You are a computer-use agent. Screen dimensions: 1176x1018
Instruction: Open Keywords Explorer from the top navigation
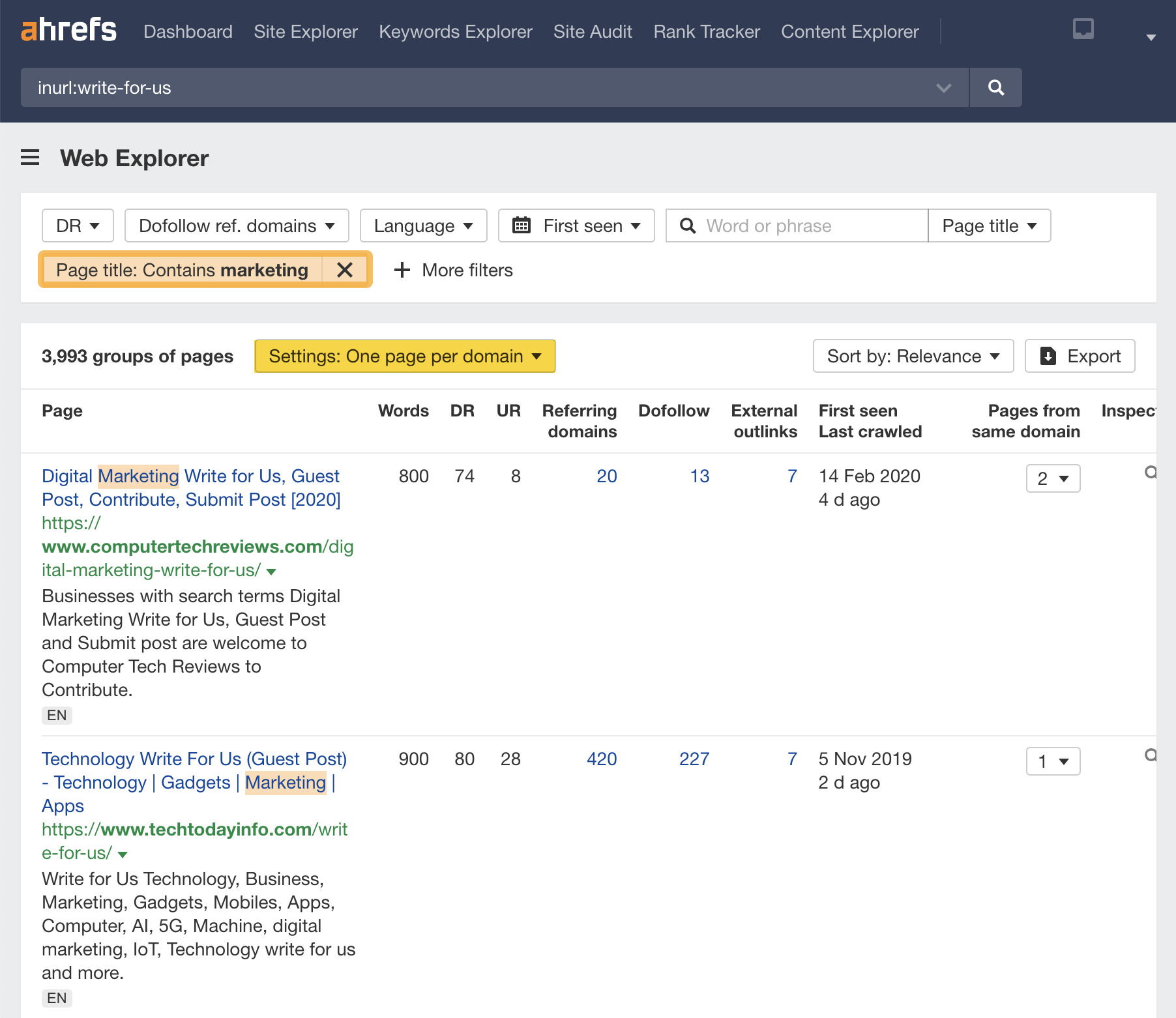tap(455, 31)
